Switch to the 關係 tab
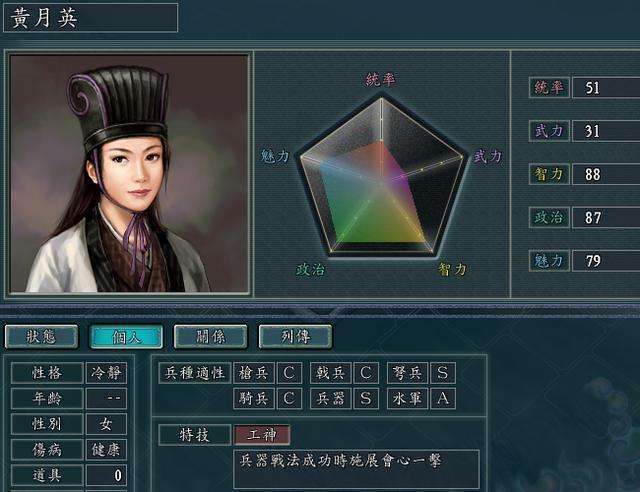Viewport: 640px width, 492px height. tap(211, 337)
